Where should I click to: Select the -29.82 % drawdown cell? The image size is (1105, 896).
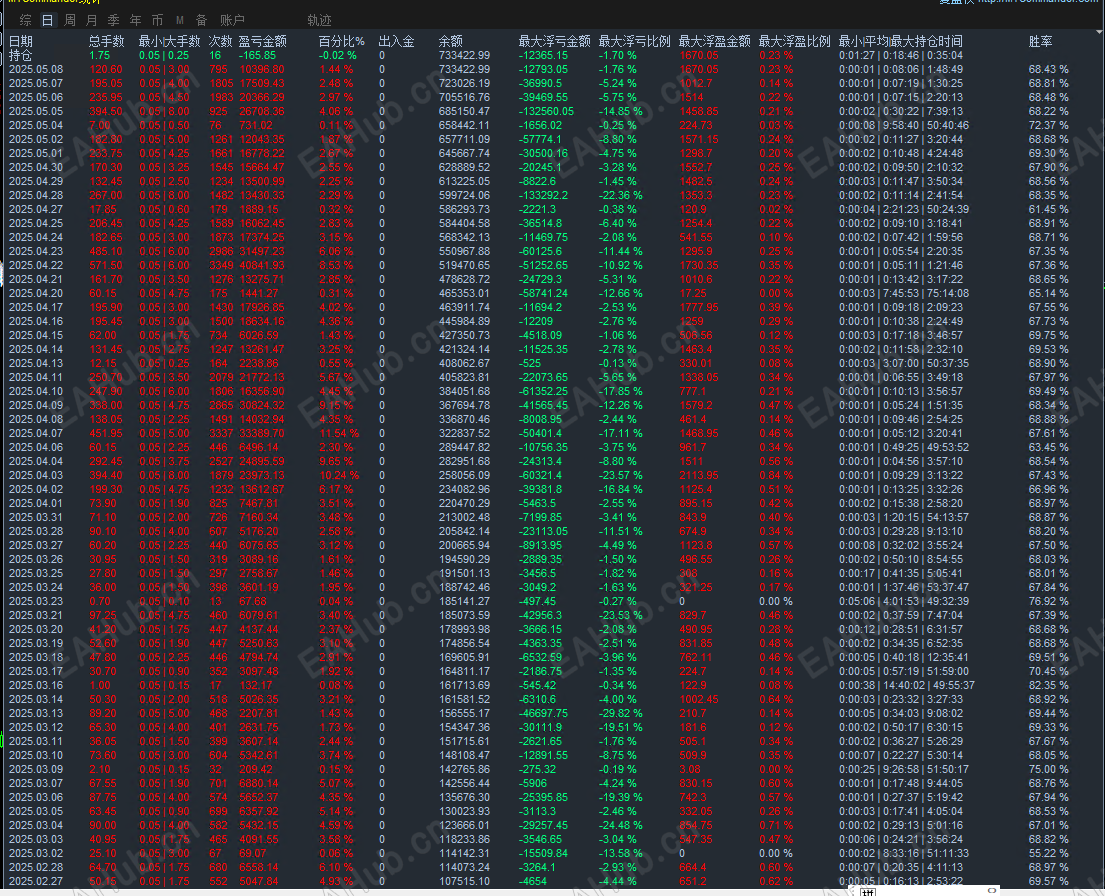[x=621, y=713]
